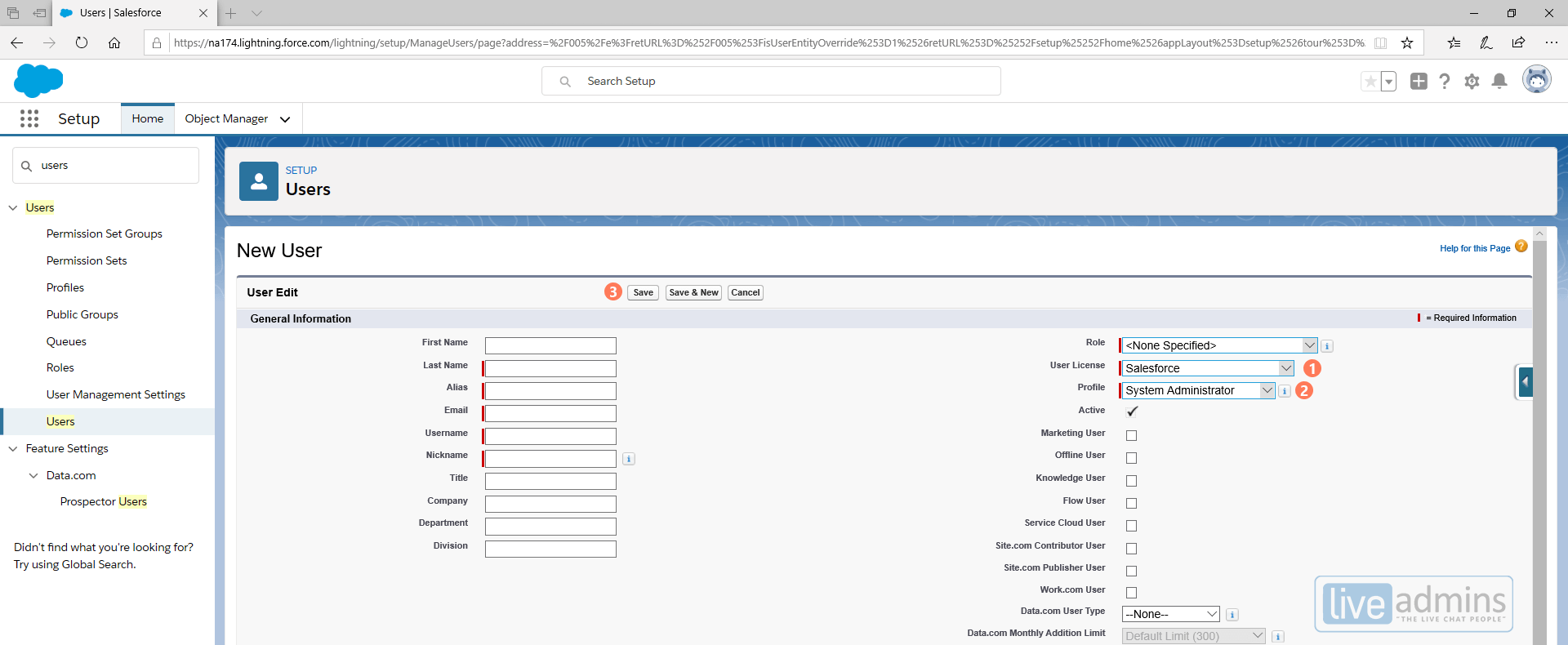Collapse the Feature Settings tree section

point(13,448)
